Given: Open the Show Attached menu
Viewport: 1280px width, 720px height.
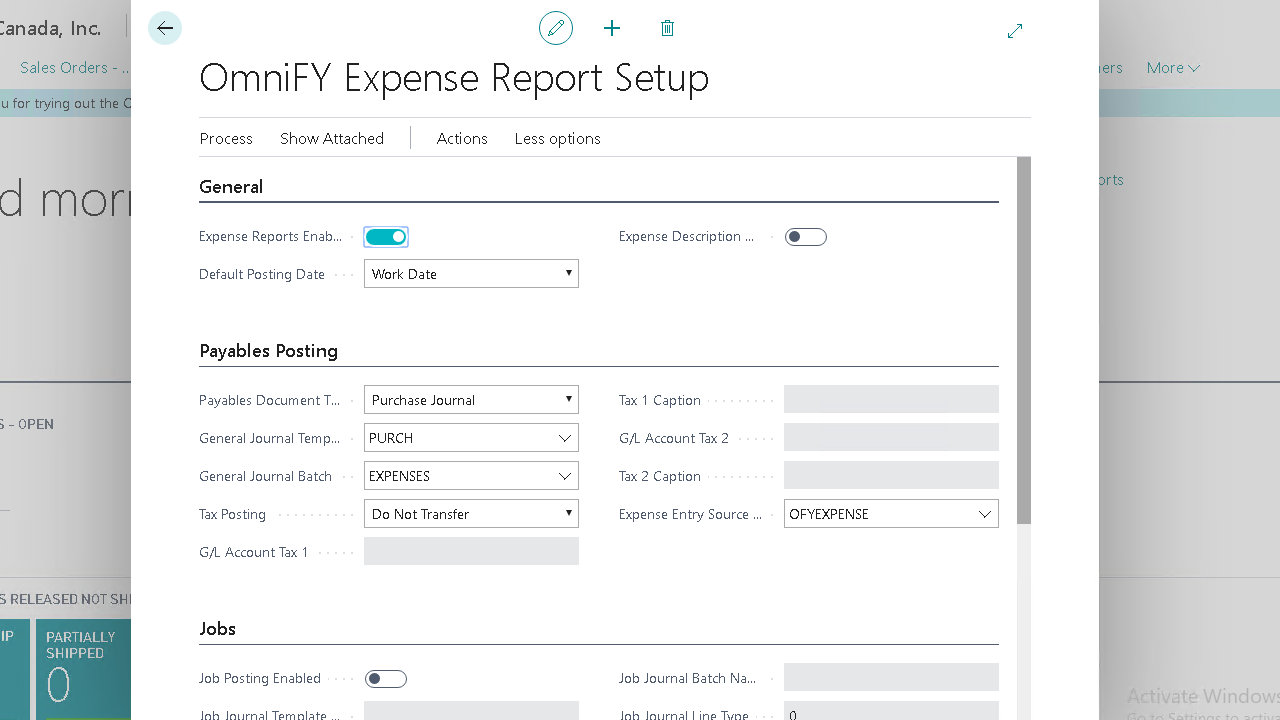Looking at the screenshot, I should point(332,139).
